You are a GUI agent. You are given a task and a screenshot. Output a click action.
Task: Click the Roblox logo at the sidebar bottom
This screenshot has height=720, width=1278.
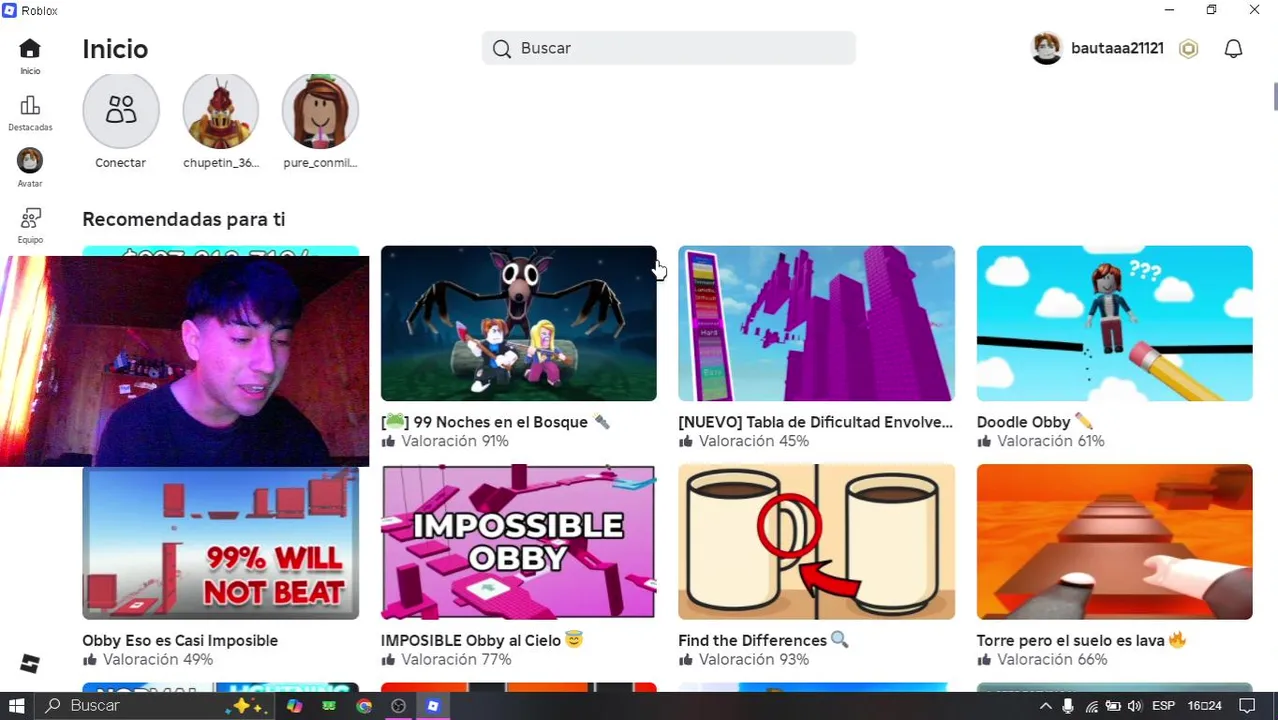click(x=30, y=664)
